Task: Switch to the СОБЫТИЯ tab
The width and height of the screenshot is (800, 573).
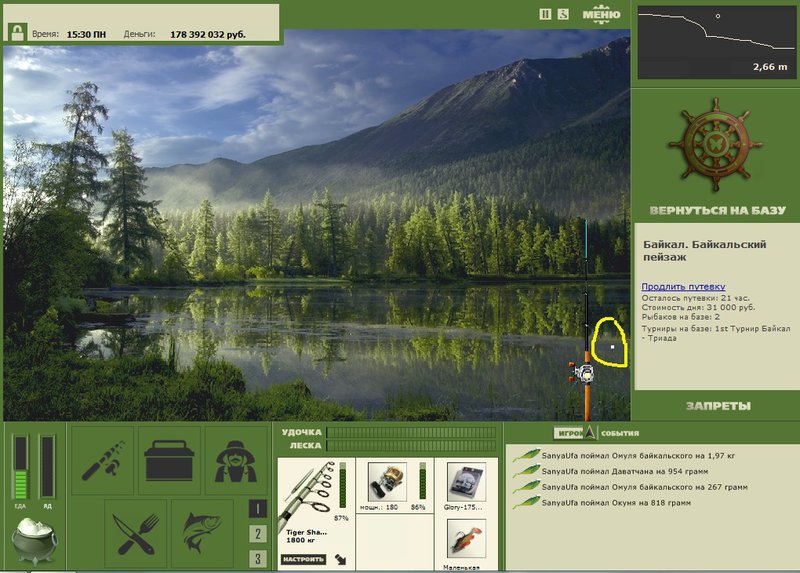Action: 620,433
